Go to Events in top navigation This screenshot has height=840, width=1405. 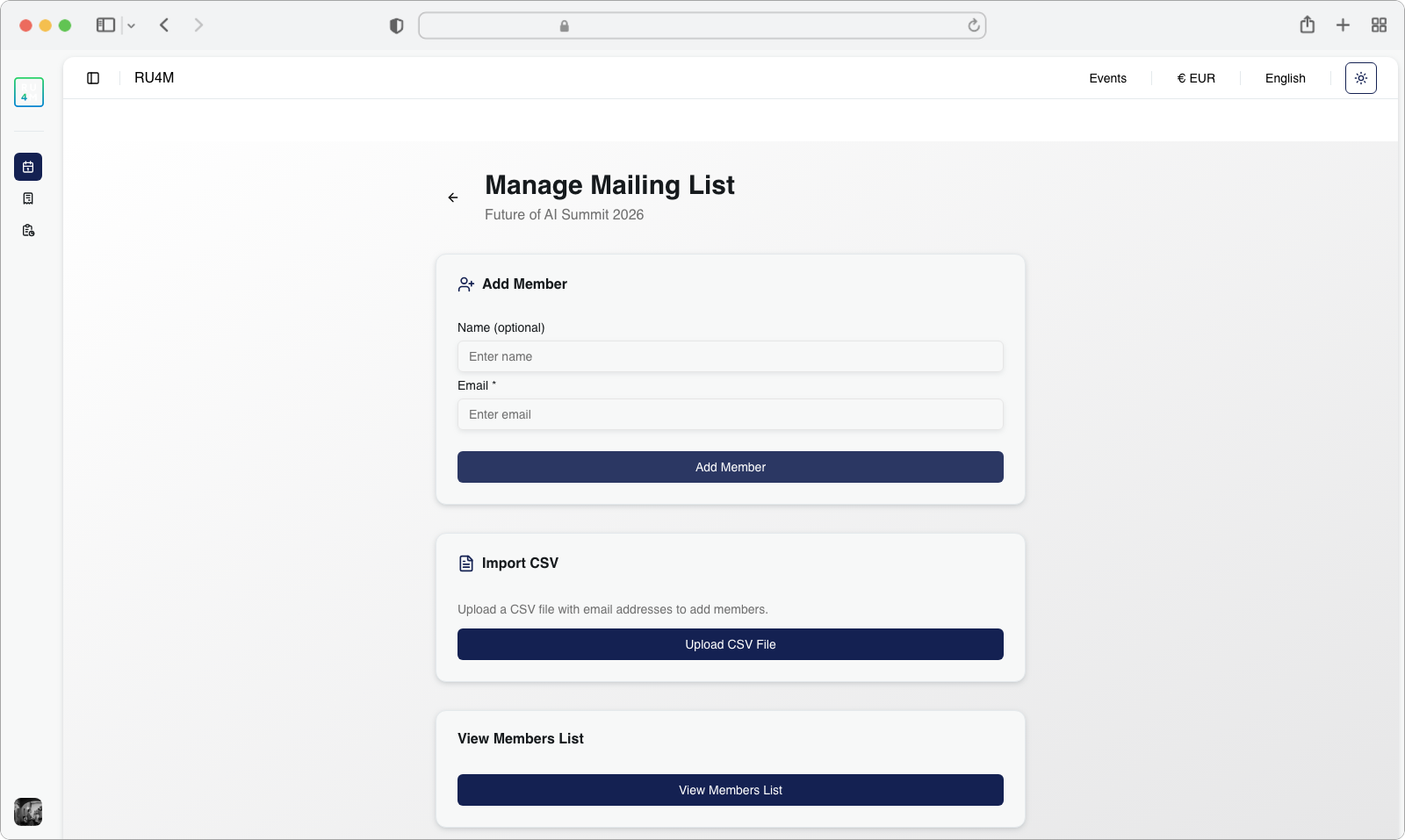click(1107, 78)
